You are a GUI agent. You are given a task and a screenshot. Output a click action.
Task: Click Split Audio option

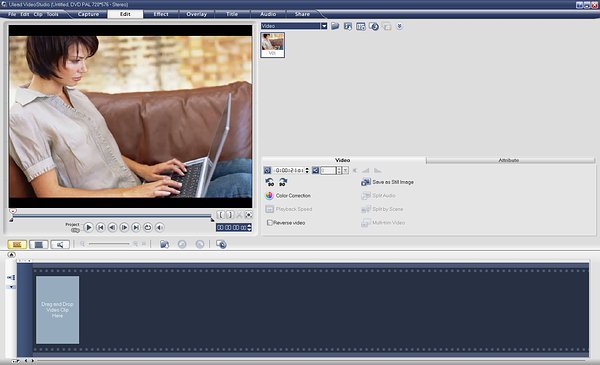378,196
